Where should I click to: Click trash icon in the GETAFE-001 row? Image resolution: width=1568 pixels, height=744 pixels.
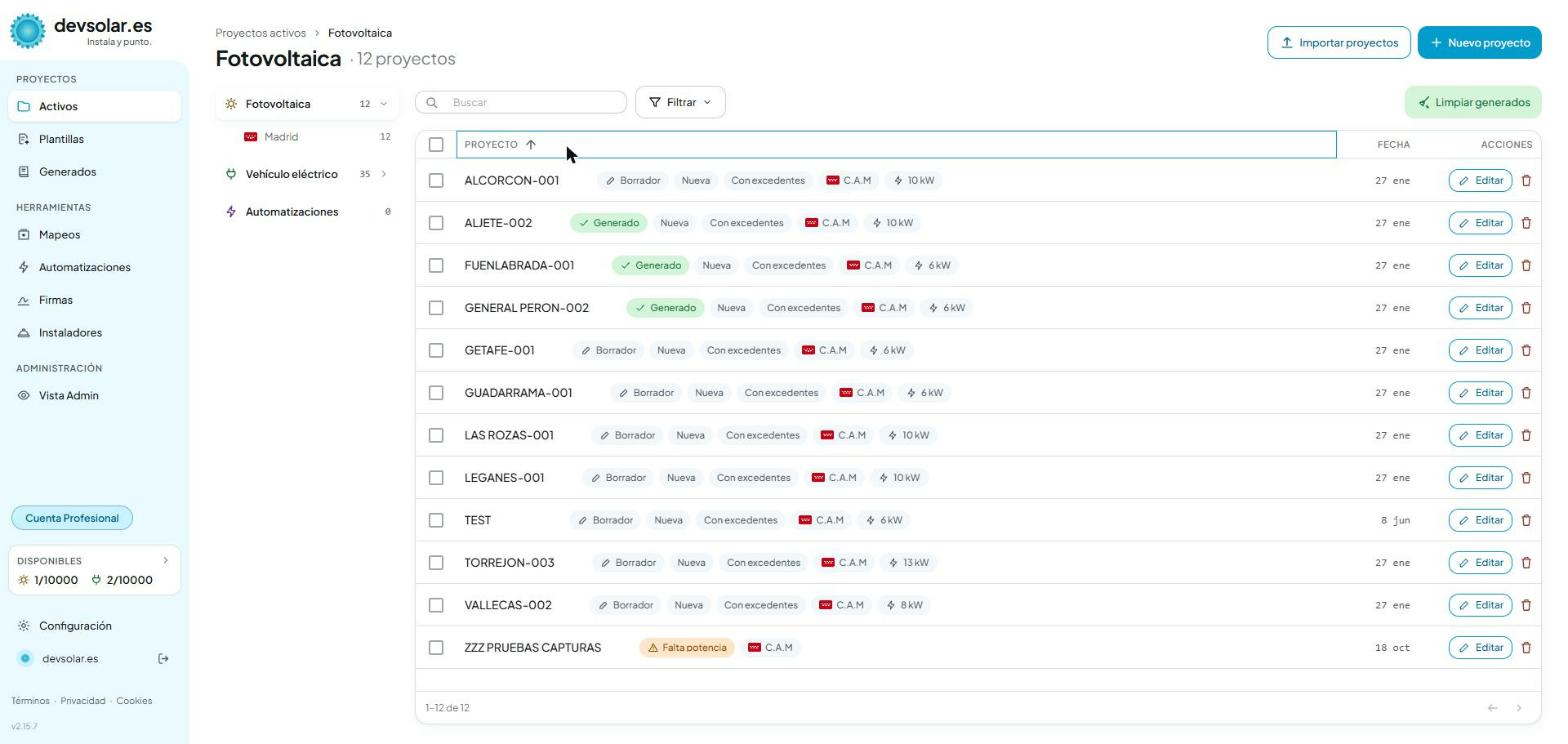[1526, 351]
